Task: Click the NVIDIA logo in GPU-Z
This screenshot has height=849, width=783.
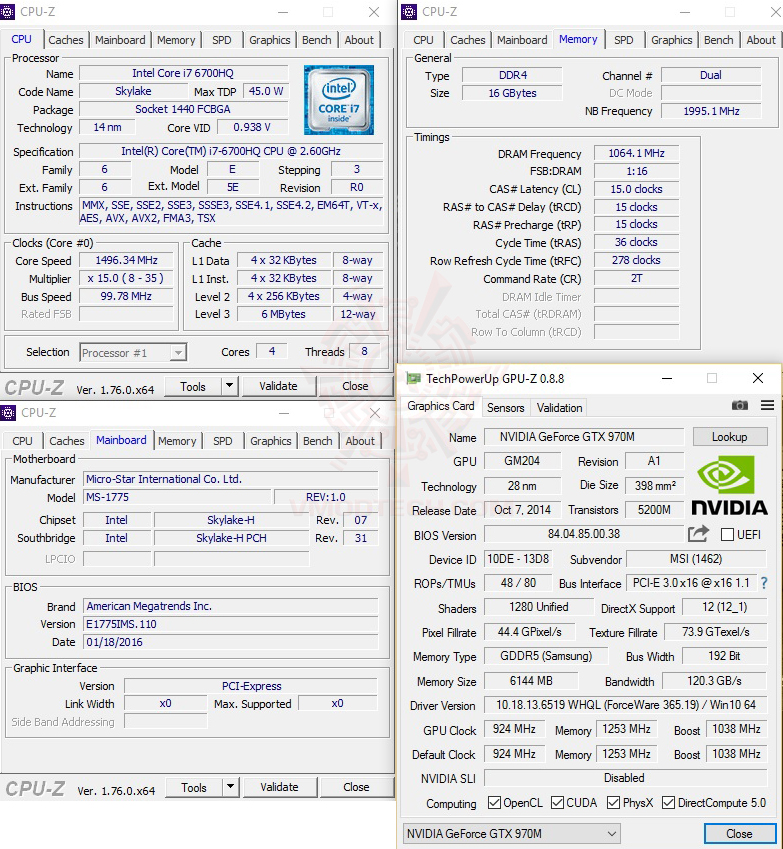Action: (729, 485)
